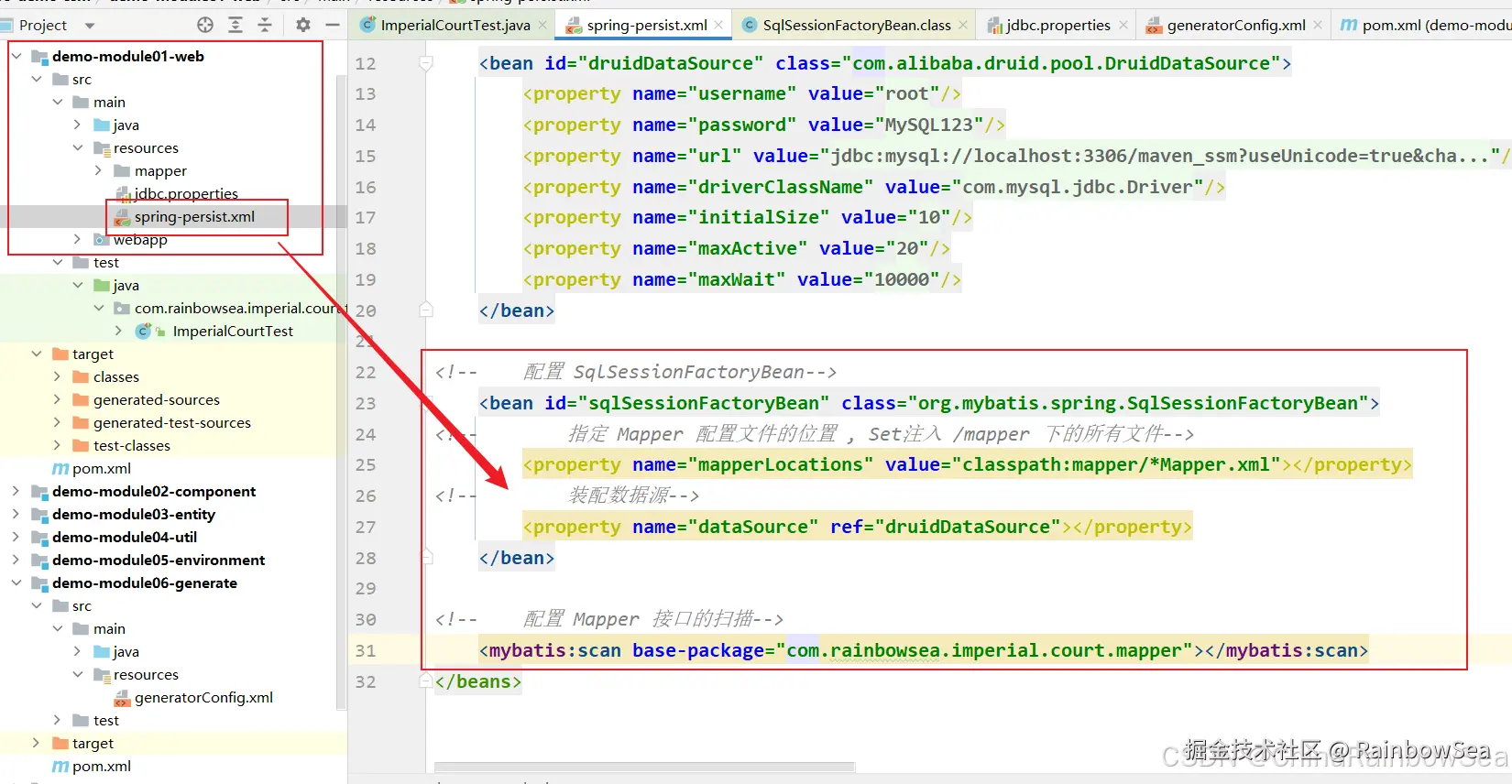Image resolution: width=1512 pixels, height=784 pixels.
Task: Collapse demo-module06-generate module
Action: (16, 583)
